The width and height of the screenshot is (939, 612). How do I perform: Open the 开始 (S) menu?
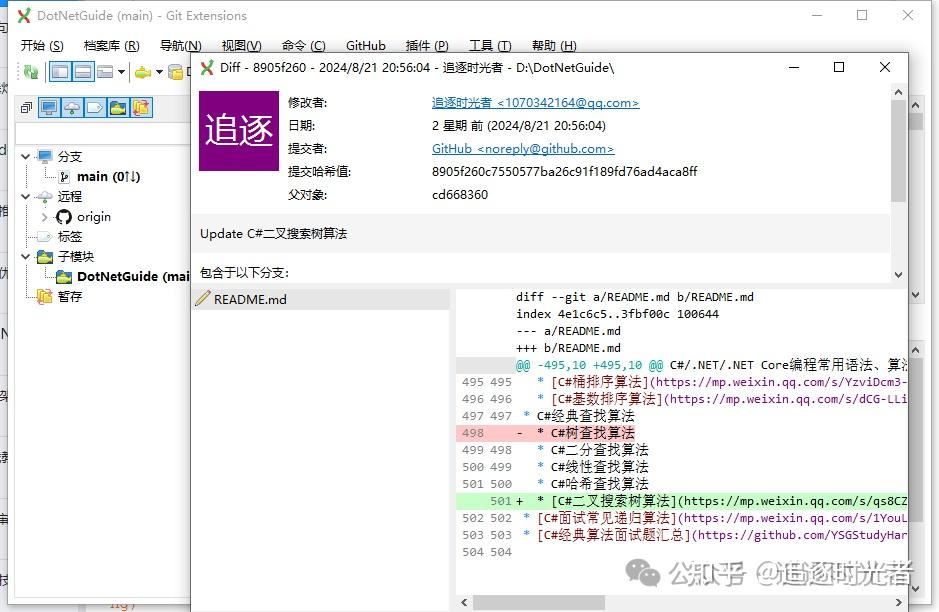(x=42, y=46)
